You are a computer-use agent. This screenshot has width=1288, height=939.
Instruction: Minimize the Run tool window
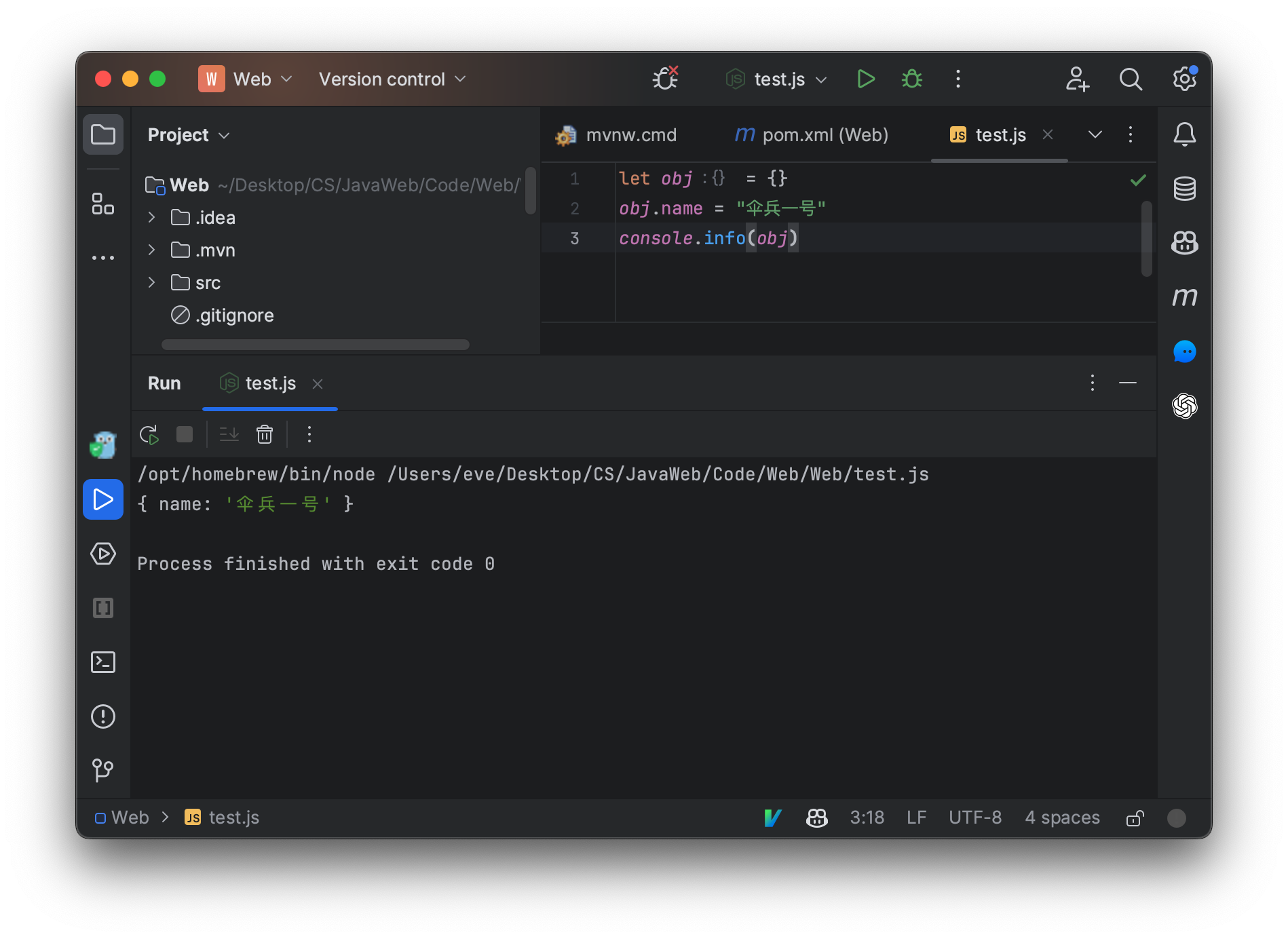[x=1128, y=383]
